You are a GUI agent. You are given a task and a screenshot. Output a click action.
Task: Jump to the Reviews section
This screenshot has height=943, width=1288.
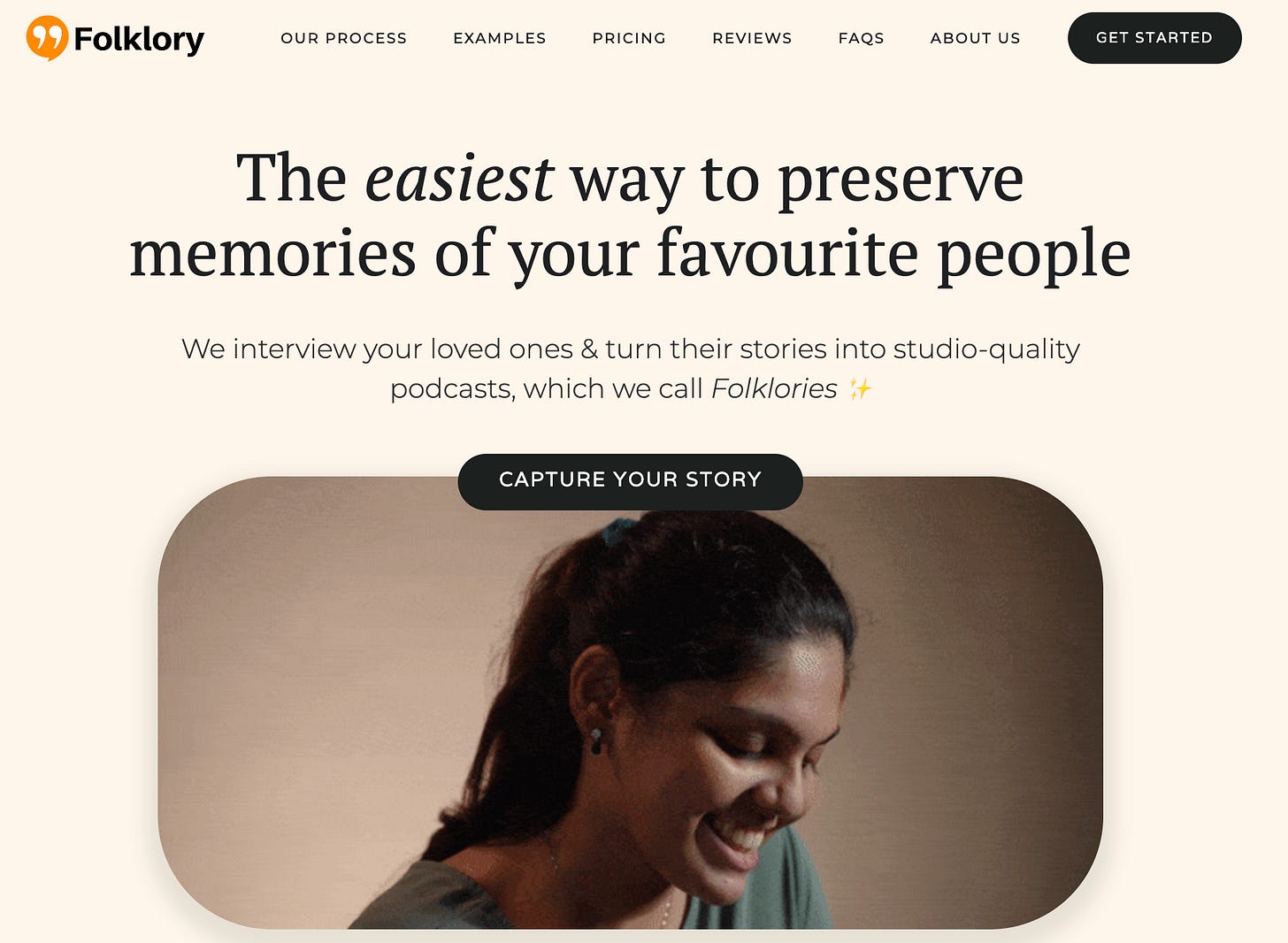pyautogui.click(x=752, y=38)
